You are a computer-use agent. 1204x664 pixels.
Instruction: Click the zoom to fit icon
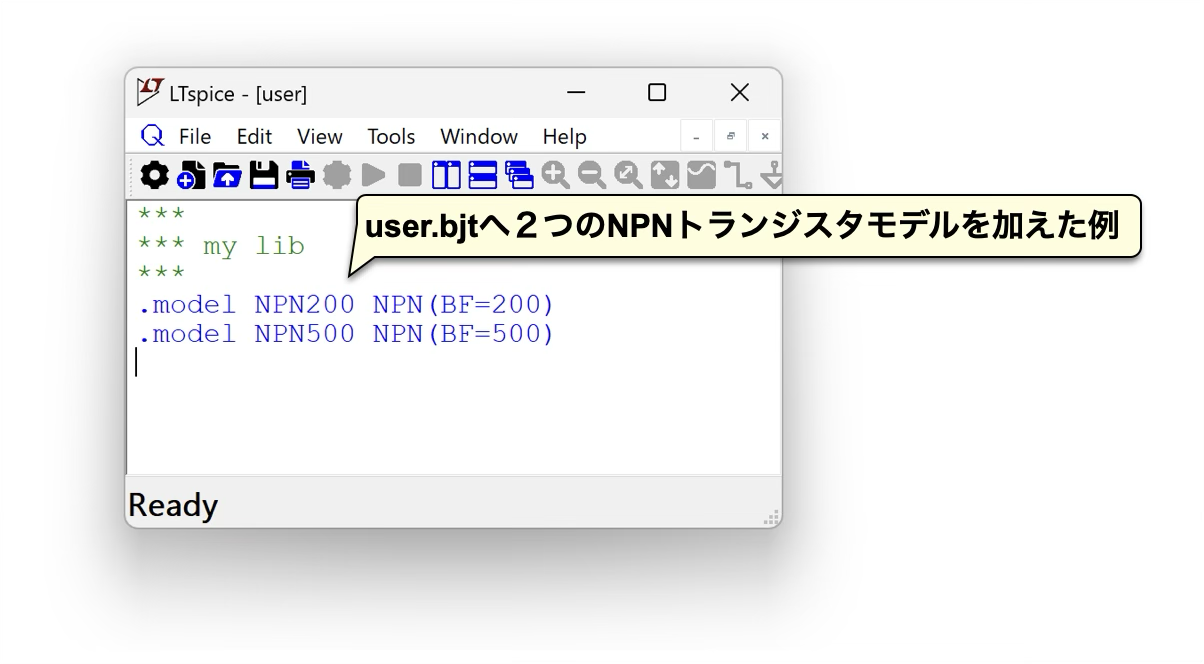point(665,176)
